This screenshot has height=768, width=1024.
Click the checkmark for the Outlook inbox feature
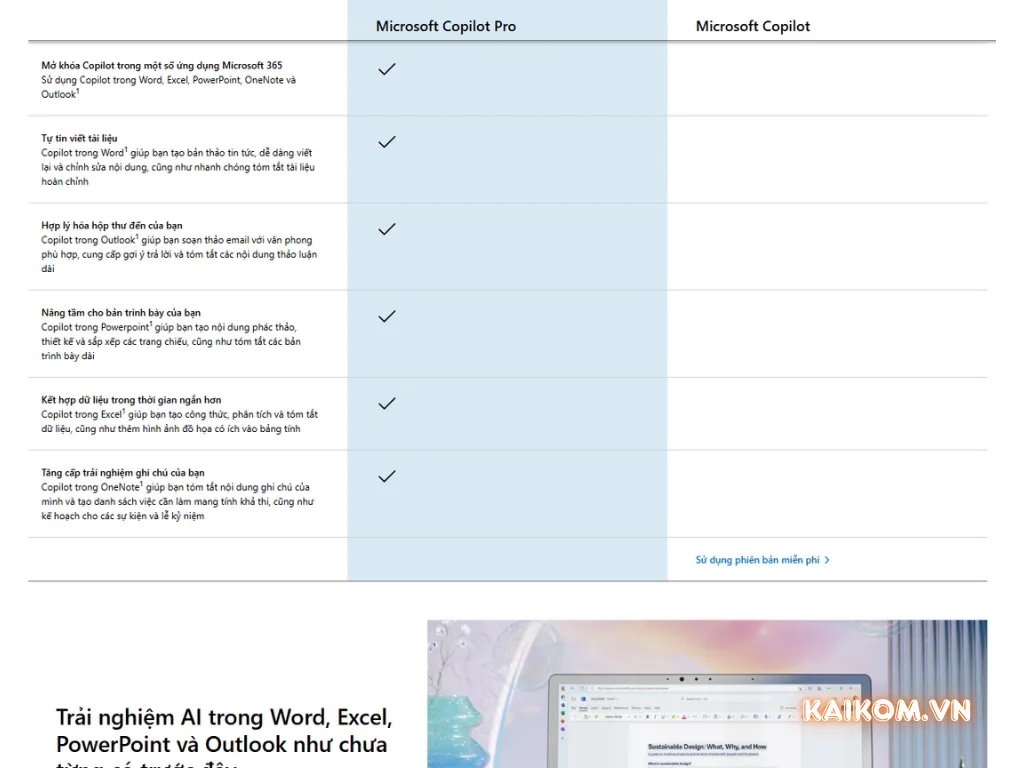pos(386,229)
